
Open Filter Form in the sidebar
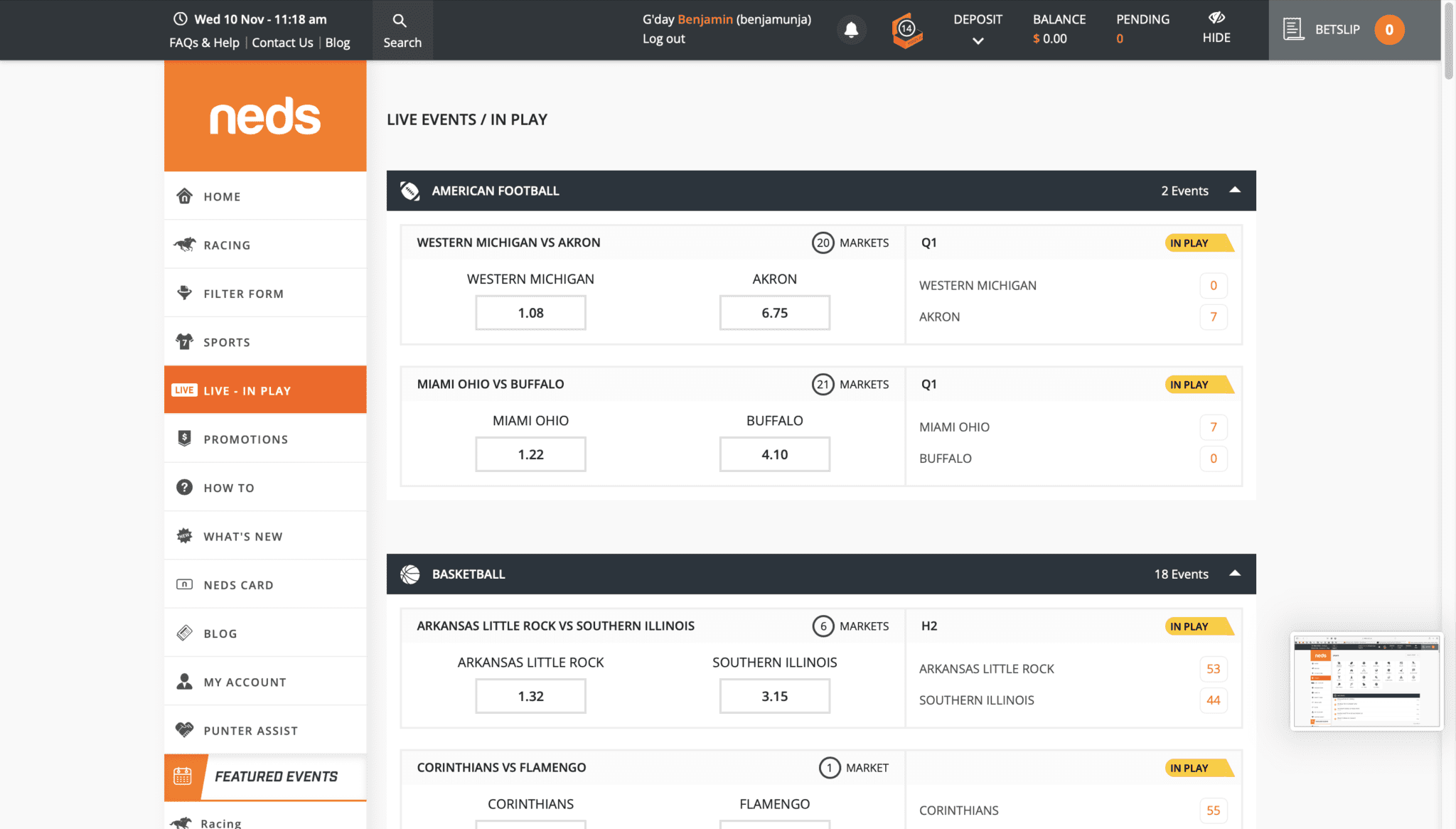265,294
